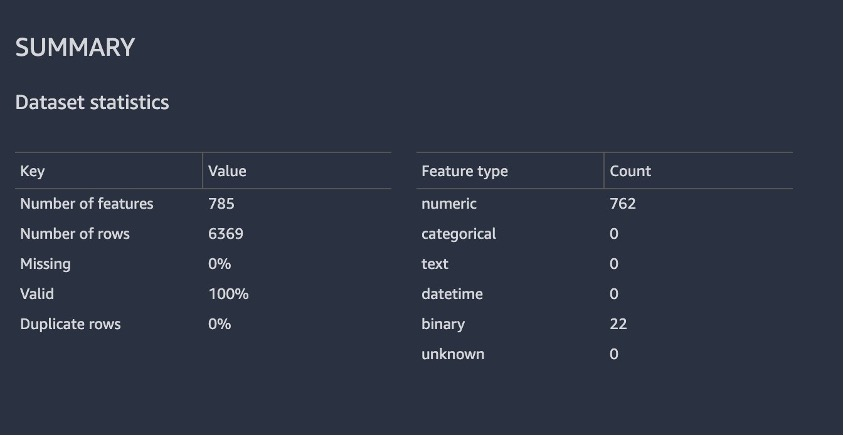The height and width of the screenshot is (436, 844).
Task: Click the binary count value 22
Action: click(618, 324)
